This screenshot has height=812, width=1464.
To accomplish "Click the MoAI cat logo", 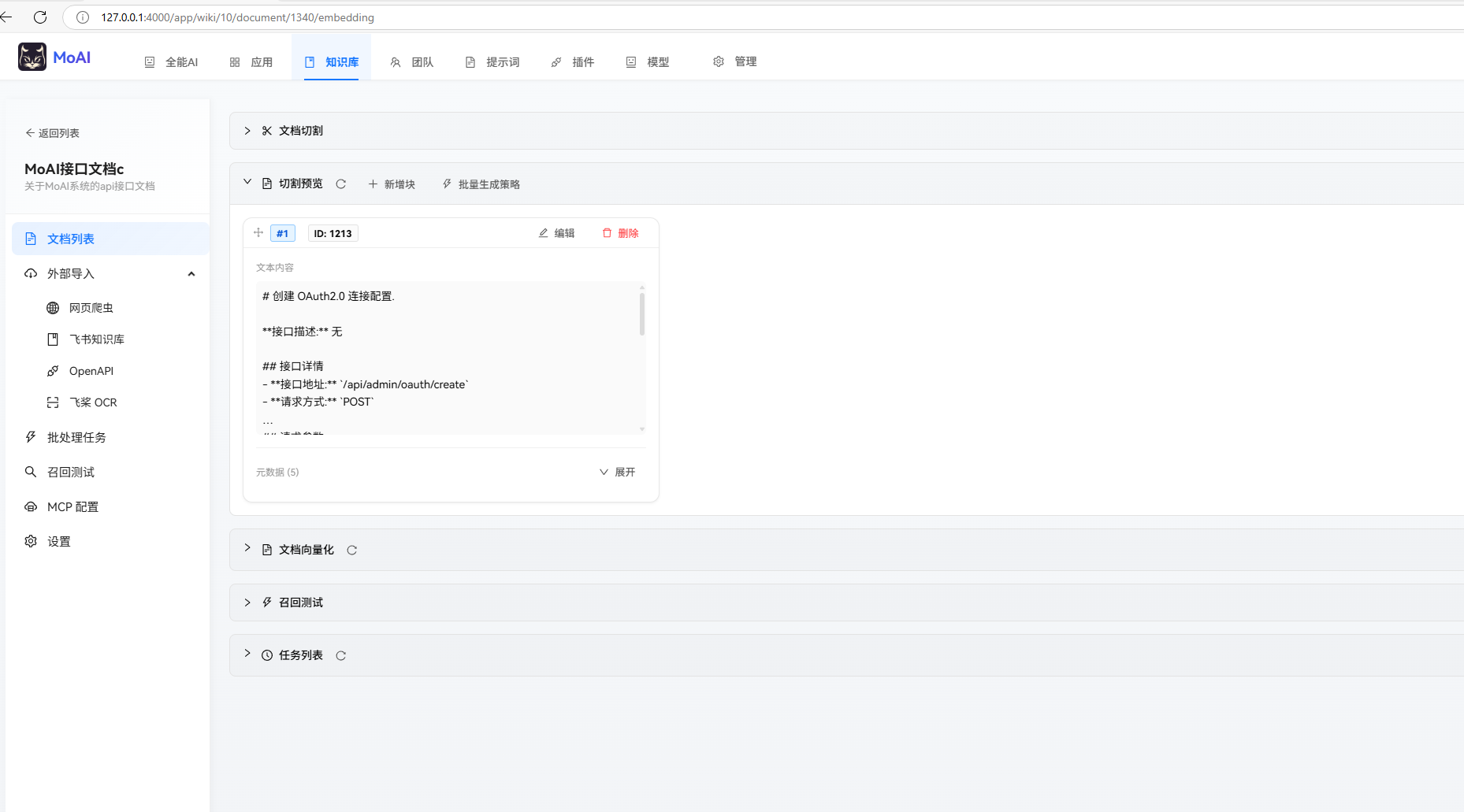I will click(x=32, y=57).
